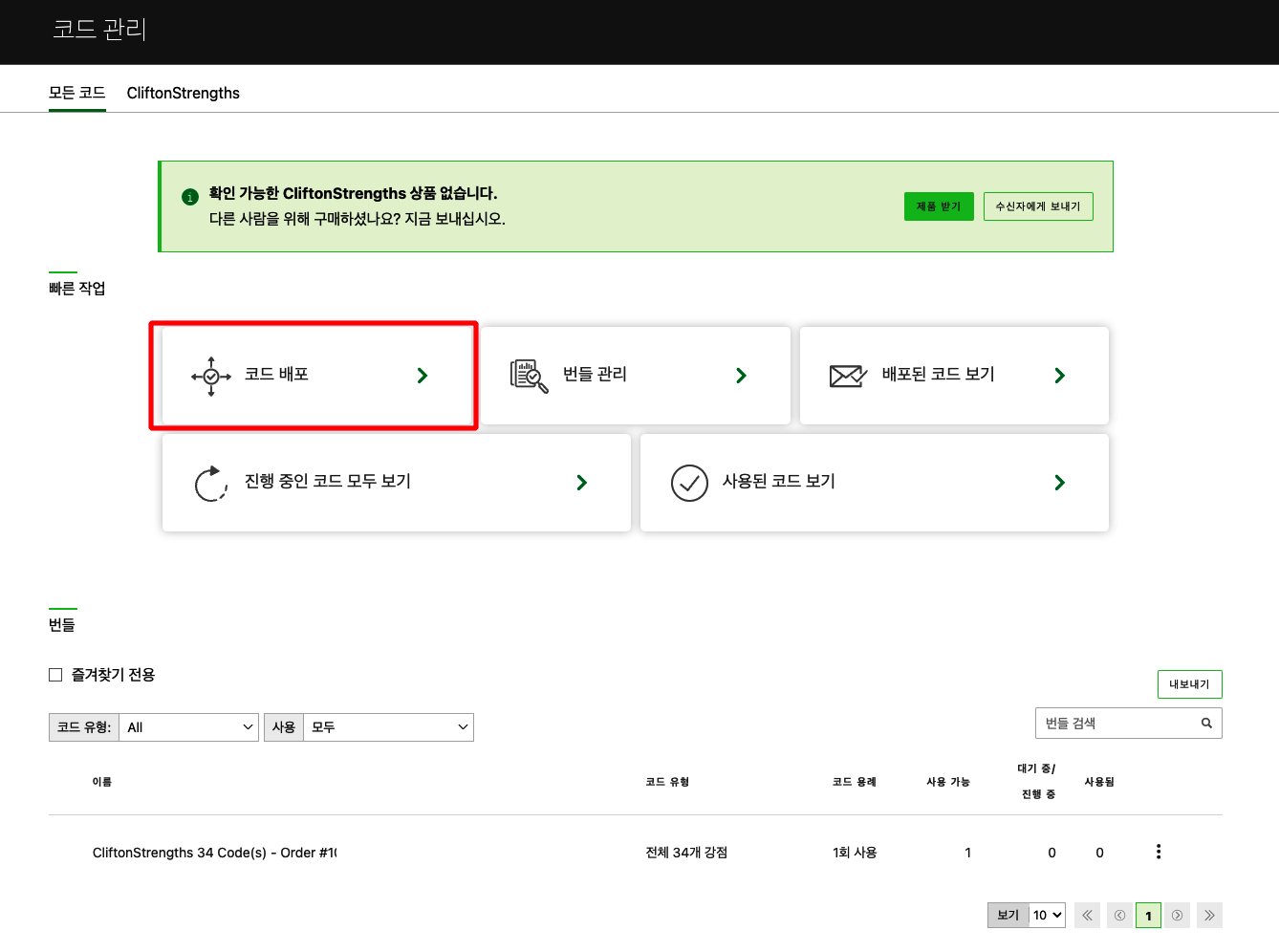Select page 1 in pagination
Screen dimensions: 1279x952
coord(1148,916)
